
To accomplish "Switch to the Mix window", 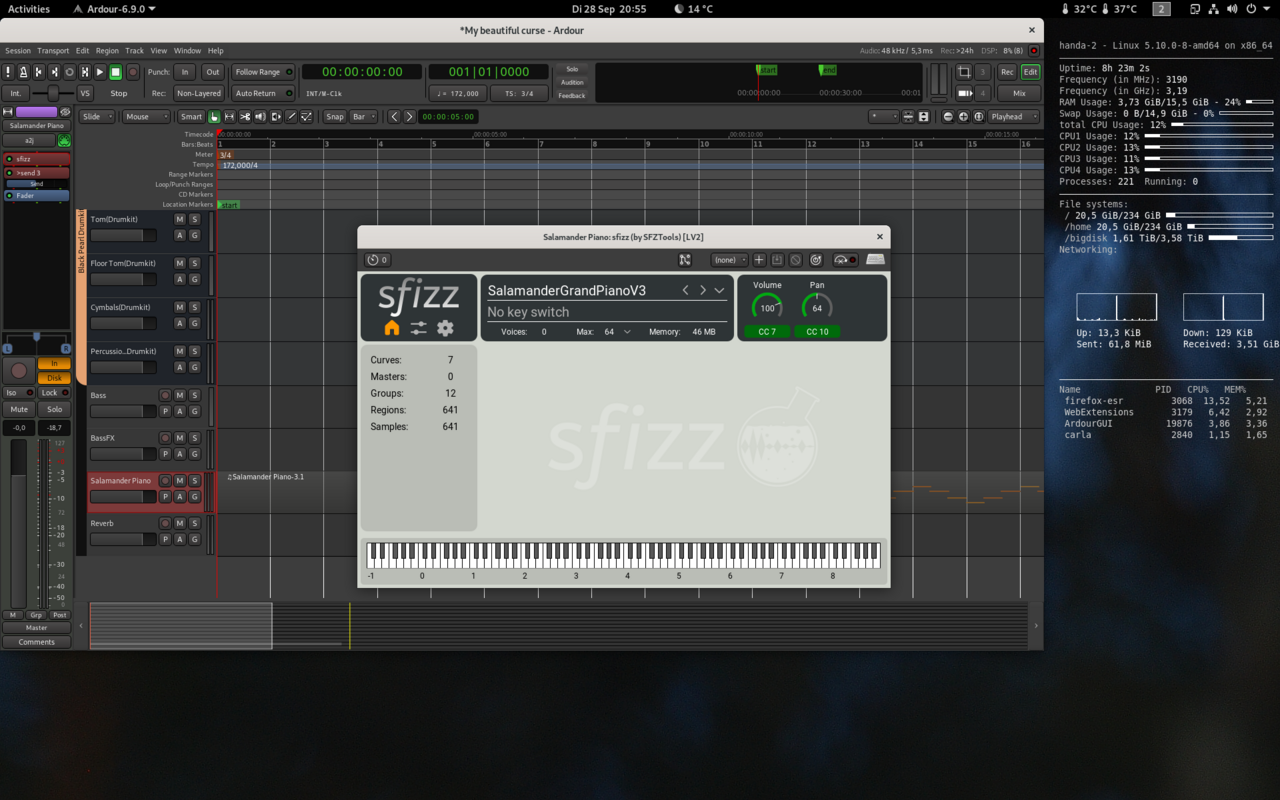I will [1019, 93].
